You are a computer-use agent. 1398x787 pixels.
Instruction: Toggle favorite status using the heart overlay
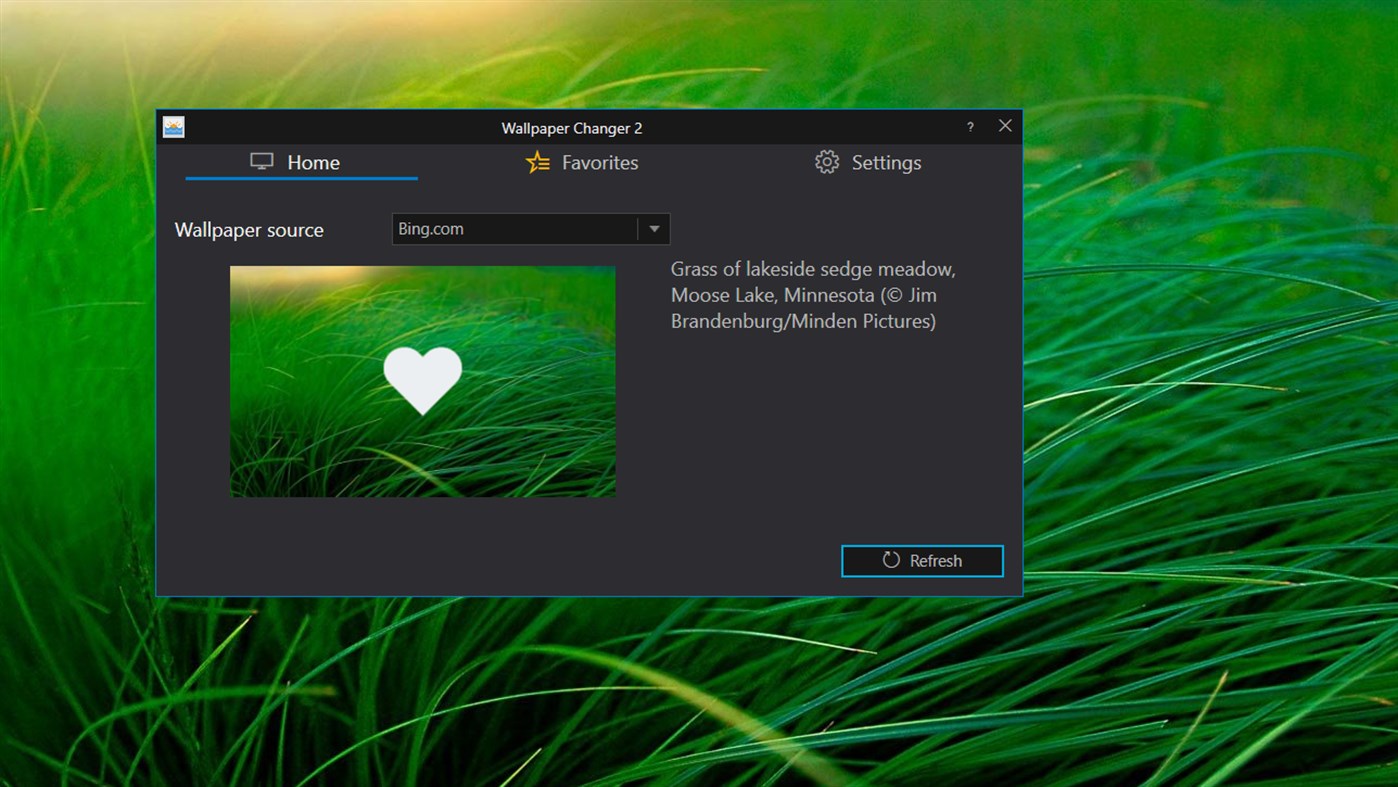422,380
